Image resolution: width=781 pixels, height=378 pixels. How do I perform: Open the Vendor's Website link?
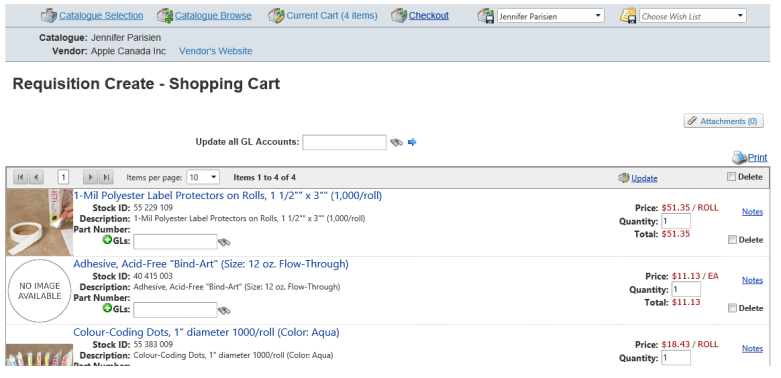[x=216, y=51]
